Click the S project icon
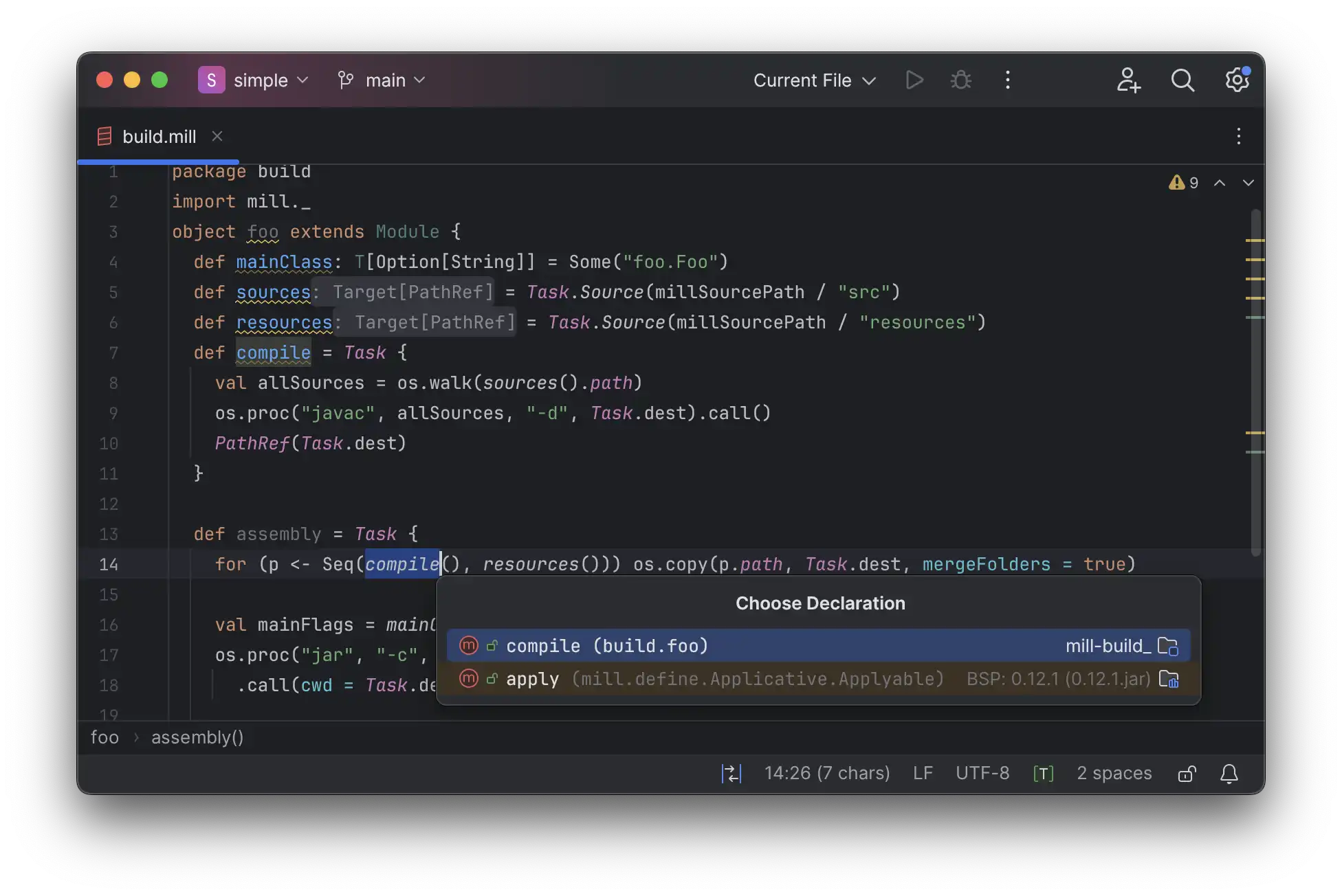The width and height of the screenshot is (1342, 896). pyautogui.click(x=212, y=80)
